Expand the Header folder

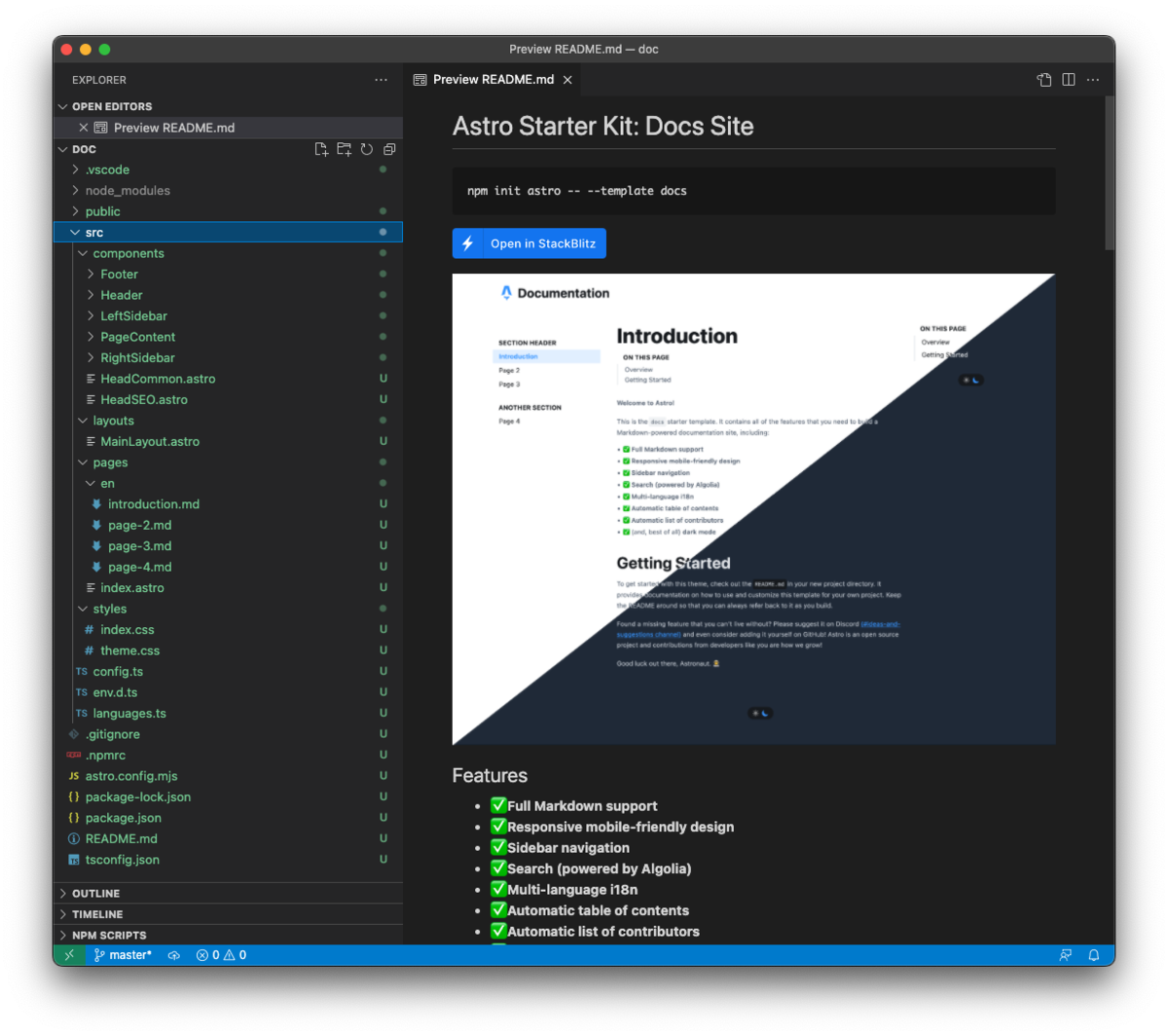[228, 295]
